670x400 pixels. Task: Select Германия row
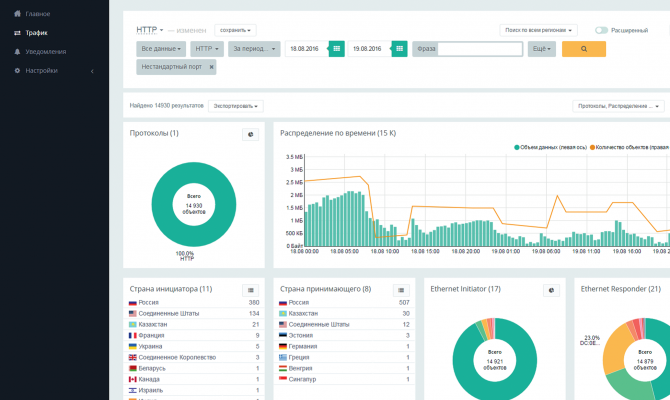pos(344,346)
